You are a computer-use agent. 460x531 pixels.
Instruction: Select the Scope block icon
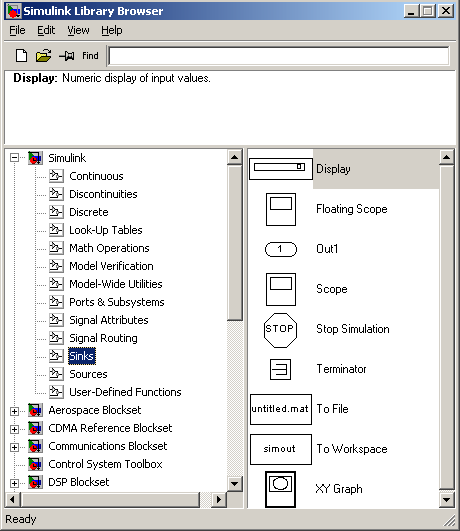pyautogui.click(x=281, y=290)
